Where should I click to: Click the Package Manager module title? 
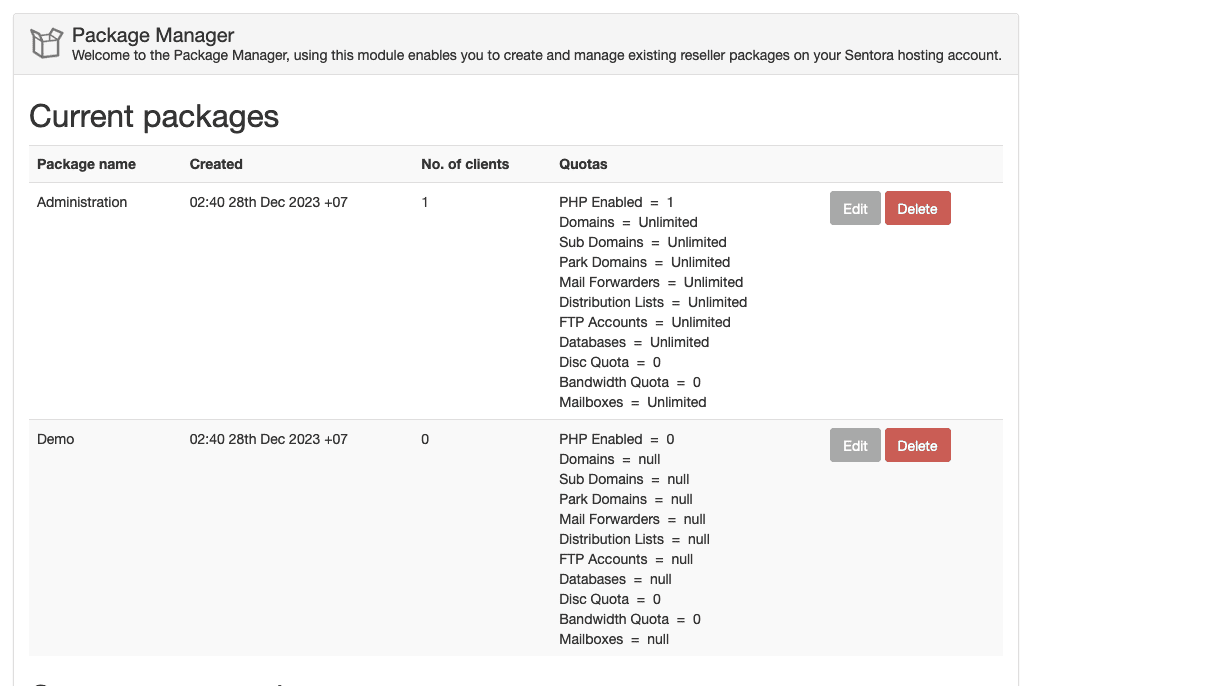pos(153,36)
